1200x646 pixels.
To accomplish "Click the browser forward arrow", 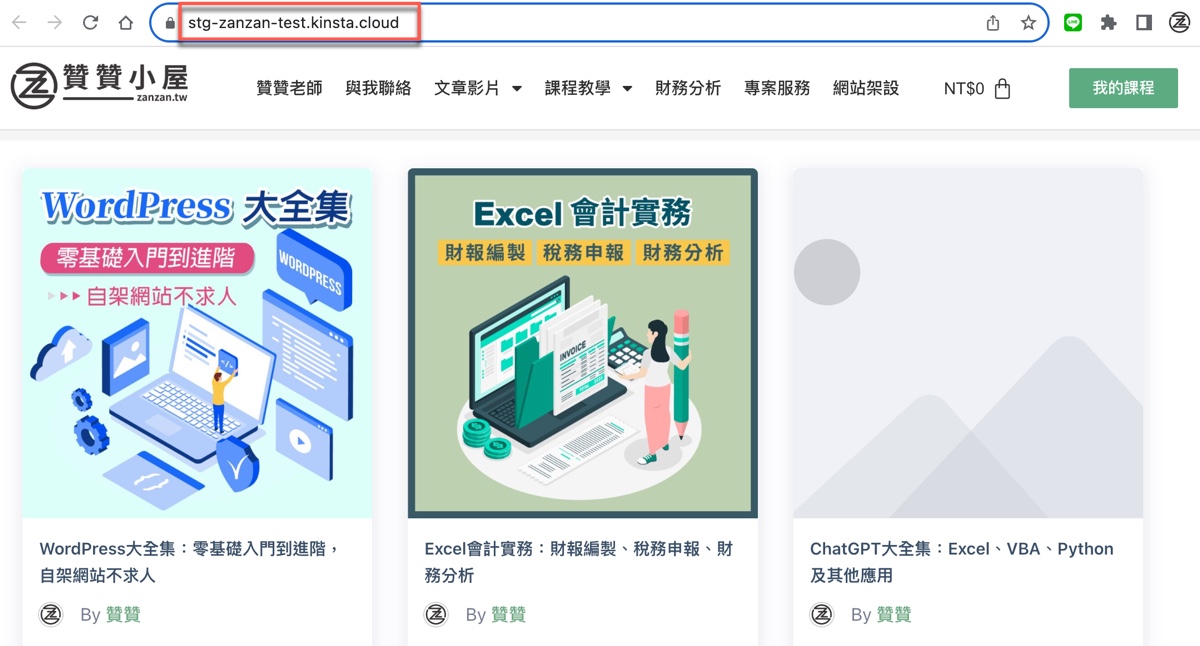I will point(54,22).
